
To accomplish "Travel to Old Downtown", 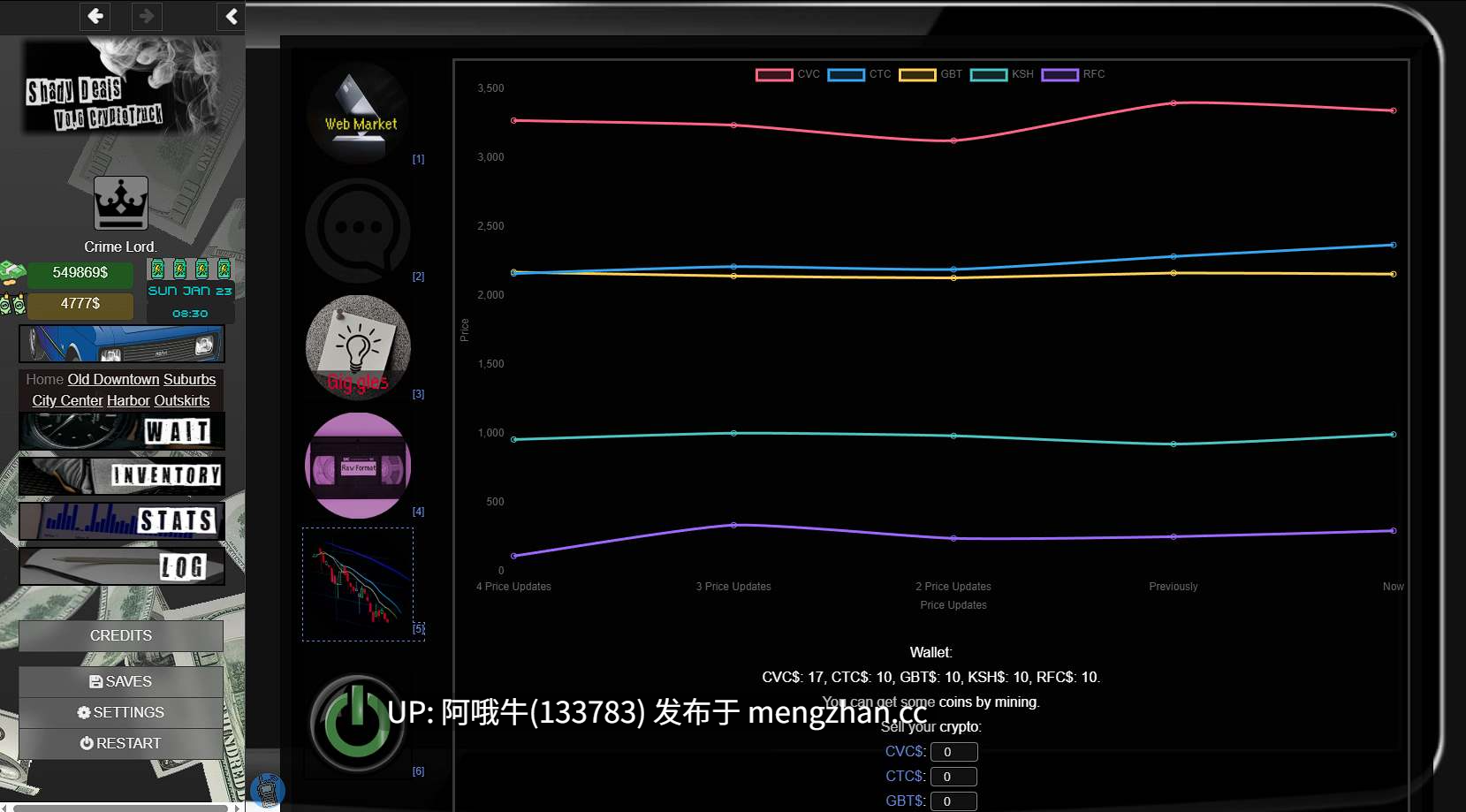I will click(113, 379).
